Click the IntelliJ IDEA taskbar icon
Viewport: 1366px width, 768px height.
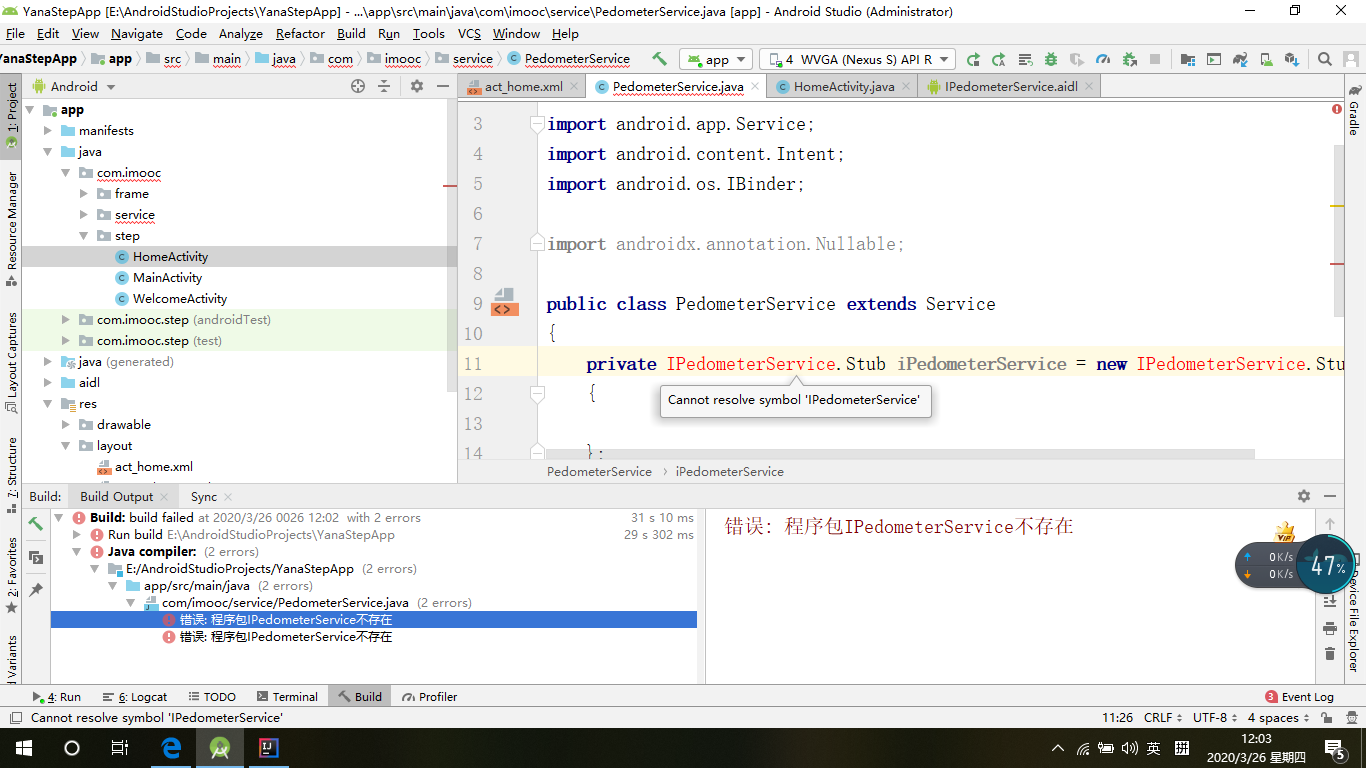tap(269, 748)
